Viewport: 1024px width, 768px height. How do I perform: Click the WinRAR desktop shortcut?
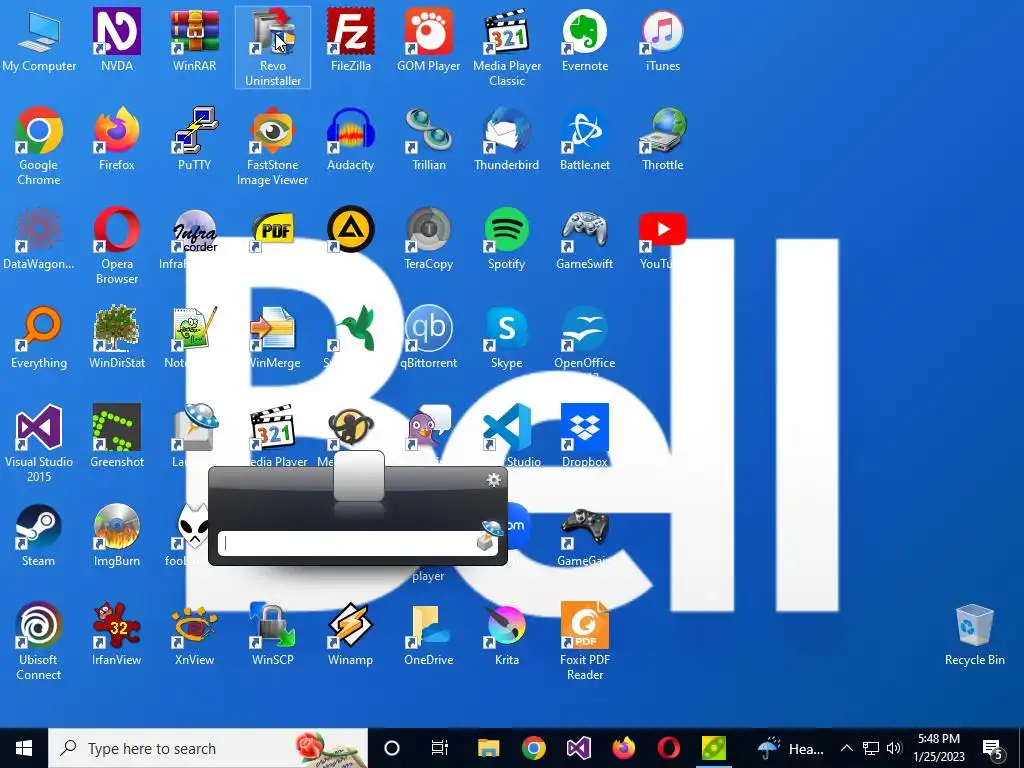click(x=195, y=41)
